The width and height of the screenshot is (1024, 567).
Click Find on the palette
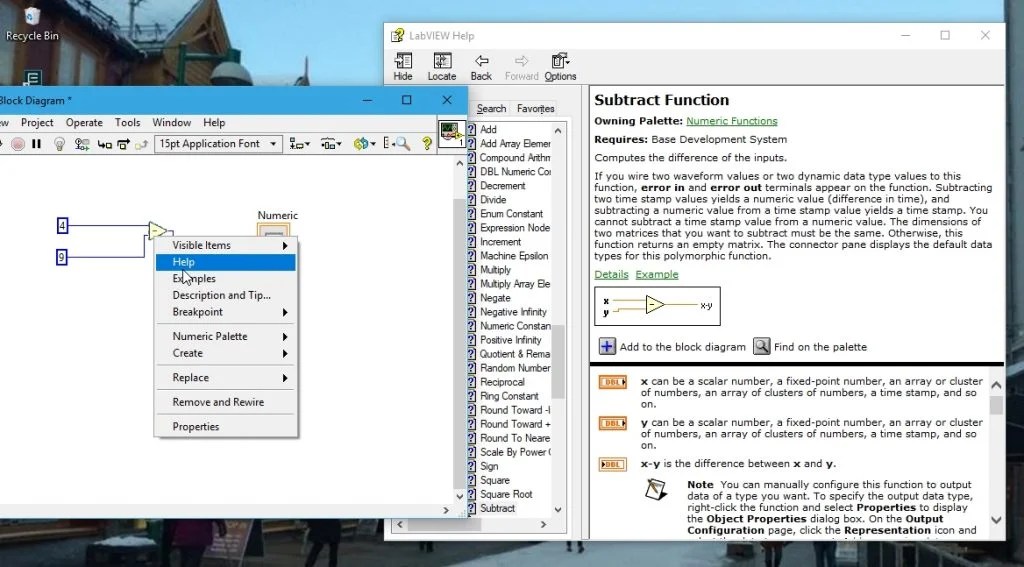(x=820, y=347)
